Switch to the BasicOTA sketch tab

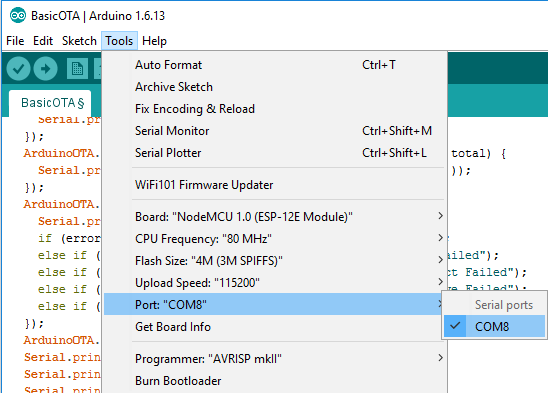tap(50, 103)
